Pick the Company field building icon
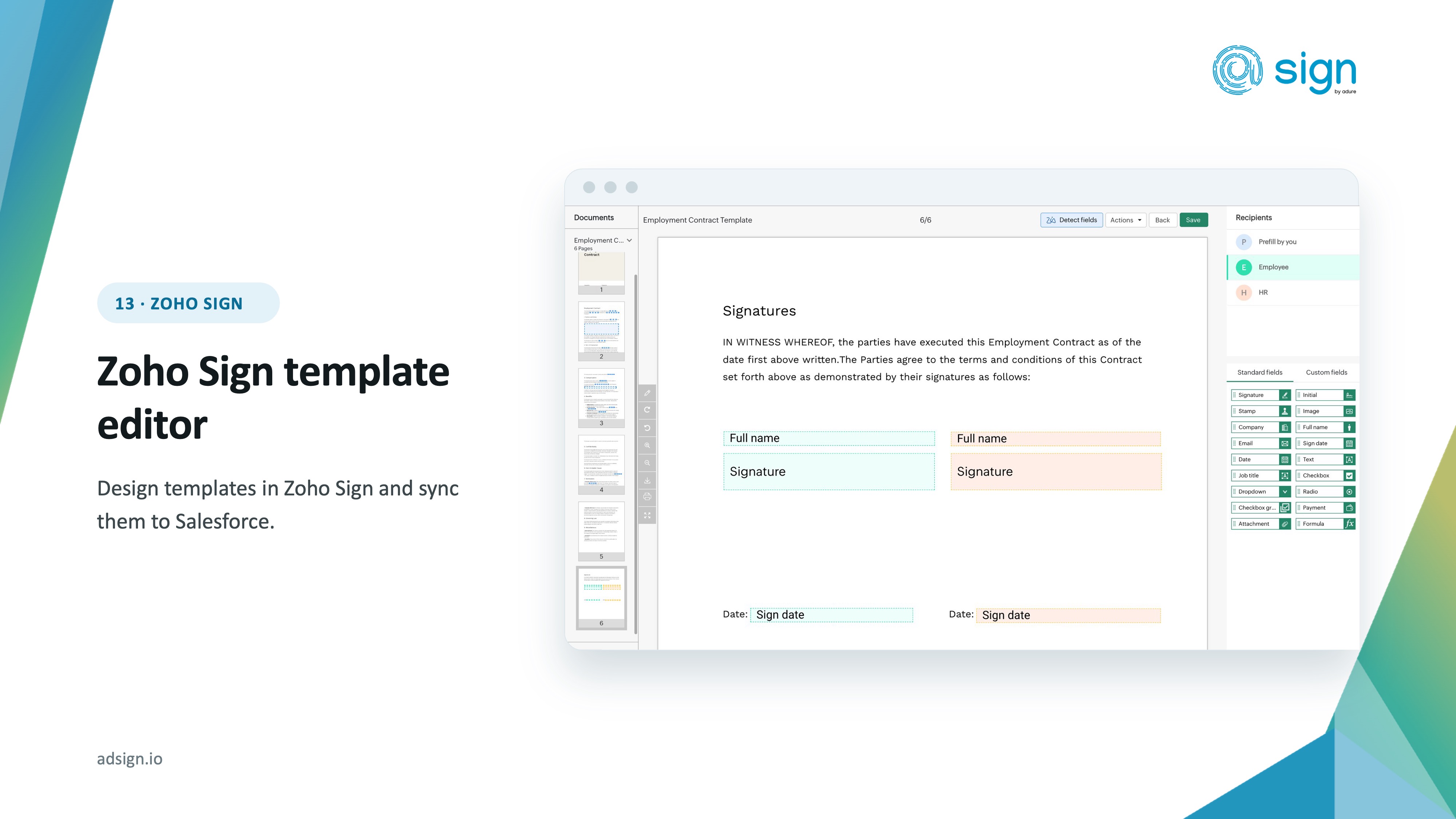Image resolution: width=1456 pixels, height=819 pixels. 1285,427
